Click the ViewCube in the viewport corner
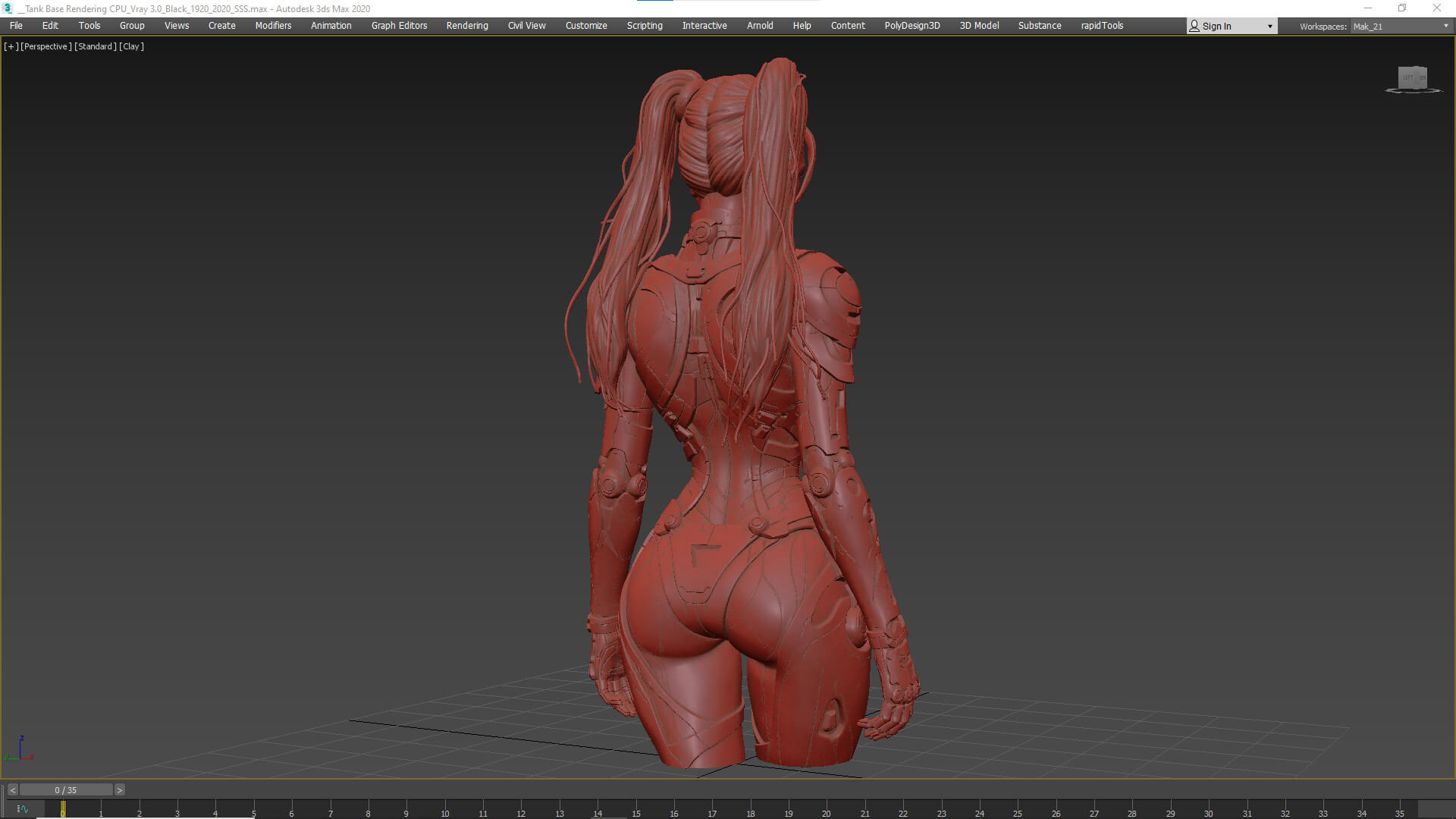Image resolution: width=1456 pixels, height=819 pixels. (x=1413, y=79)
